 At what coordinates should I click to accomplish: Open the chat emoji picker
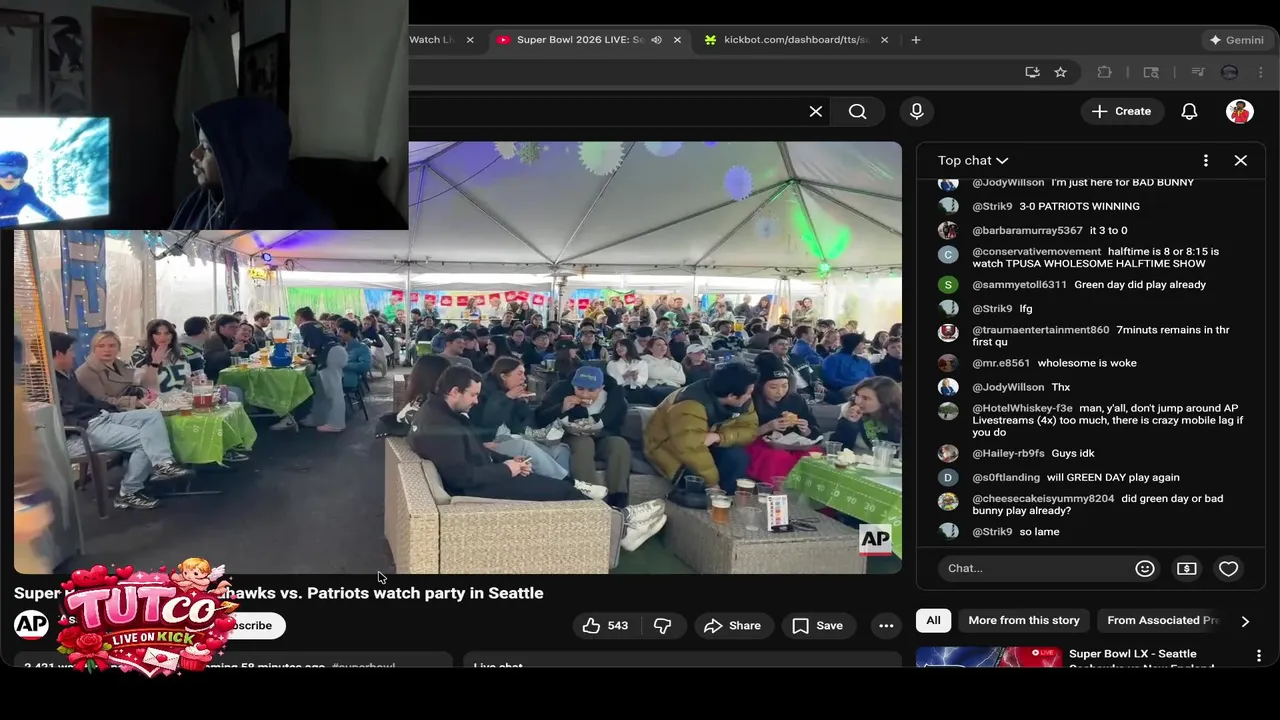1145,568
